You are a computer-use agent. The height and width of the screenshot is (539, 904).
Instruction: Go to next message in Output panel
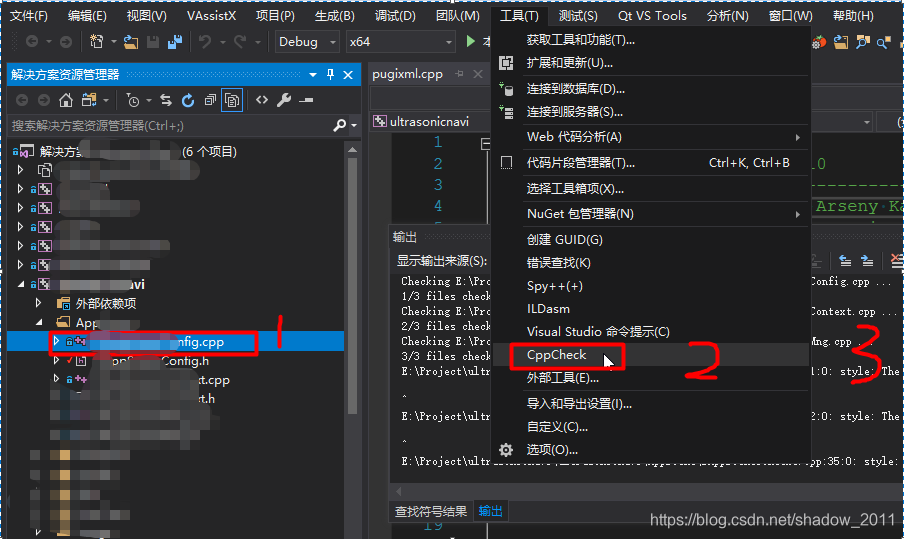(x=867, y=261)
